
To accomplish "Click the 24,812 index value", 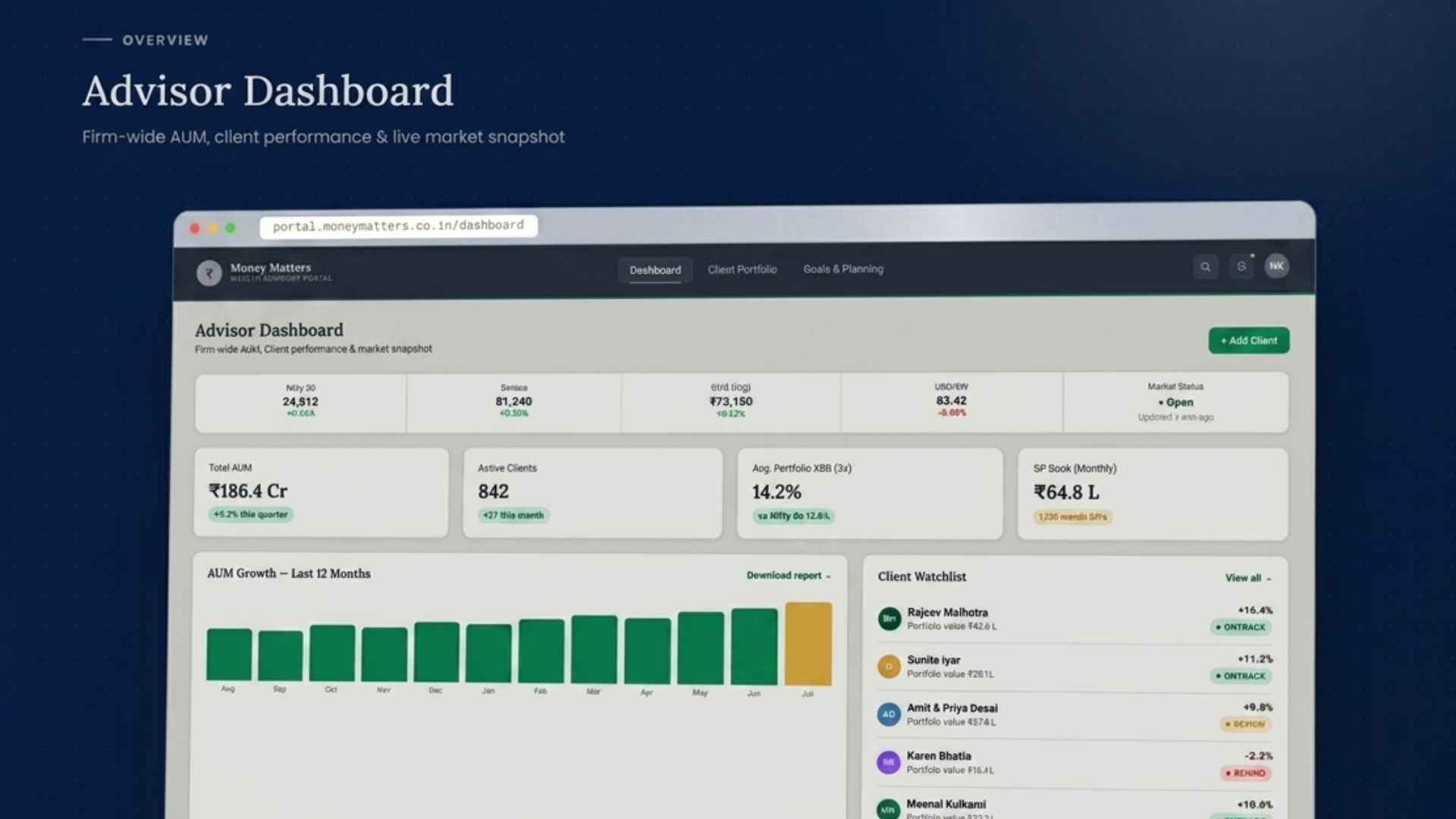I will point(300,402).
